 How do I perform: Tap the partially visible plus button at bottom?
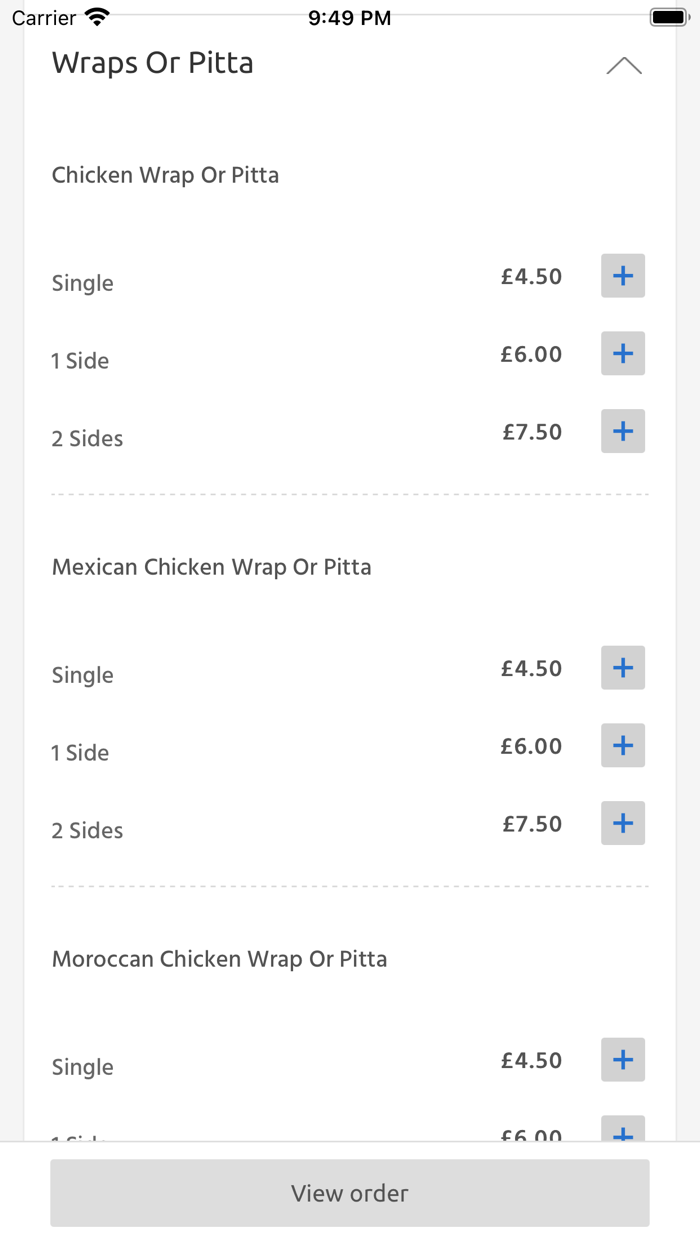622,1135
